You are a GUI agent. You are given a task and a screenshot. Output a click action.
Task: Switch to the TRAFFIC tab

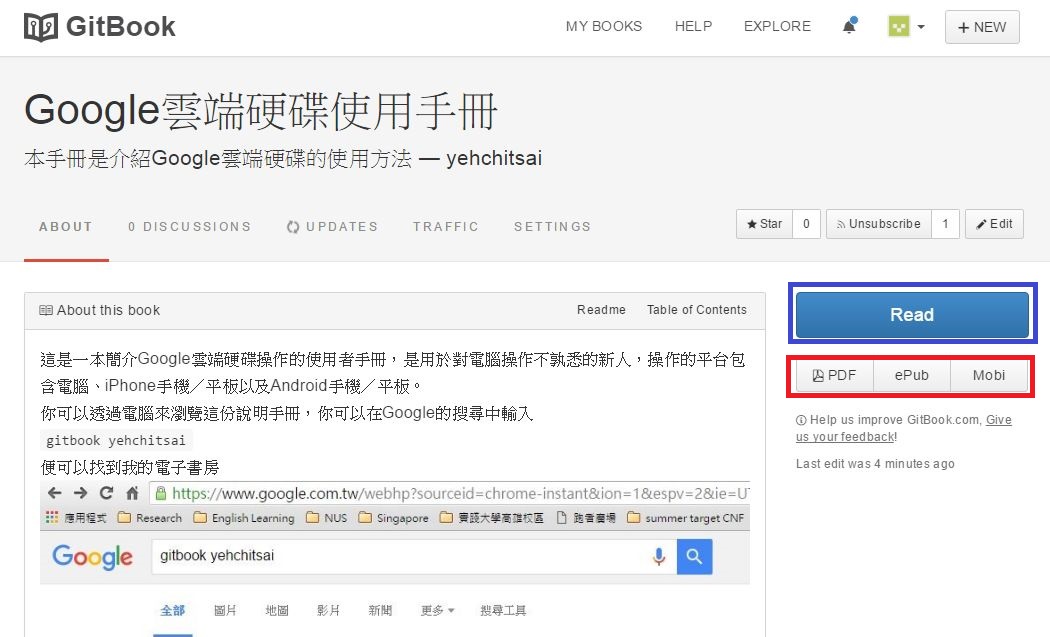(x=446, y=227)
